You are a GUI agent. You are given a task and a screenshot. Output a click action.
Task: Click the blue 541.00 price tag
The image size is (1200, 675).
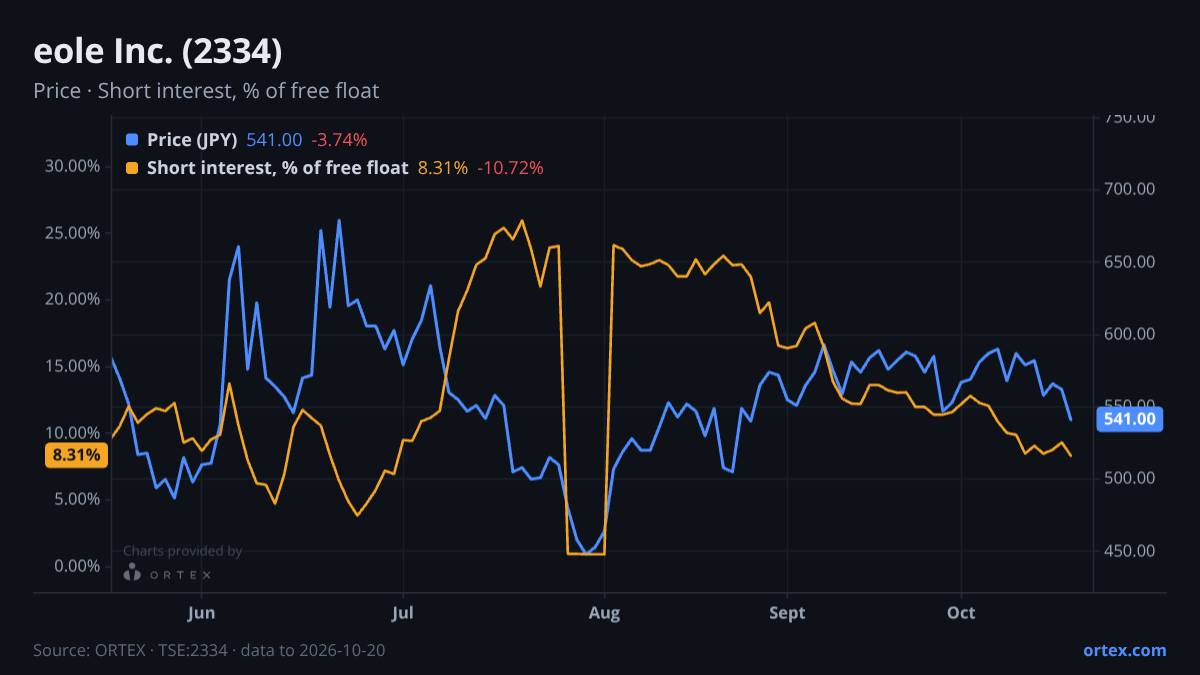click(1130, 419)
